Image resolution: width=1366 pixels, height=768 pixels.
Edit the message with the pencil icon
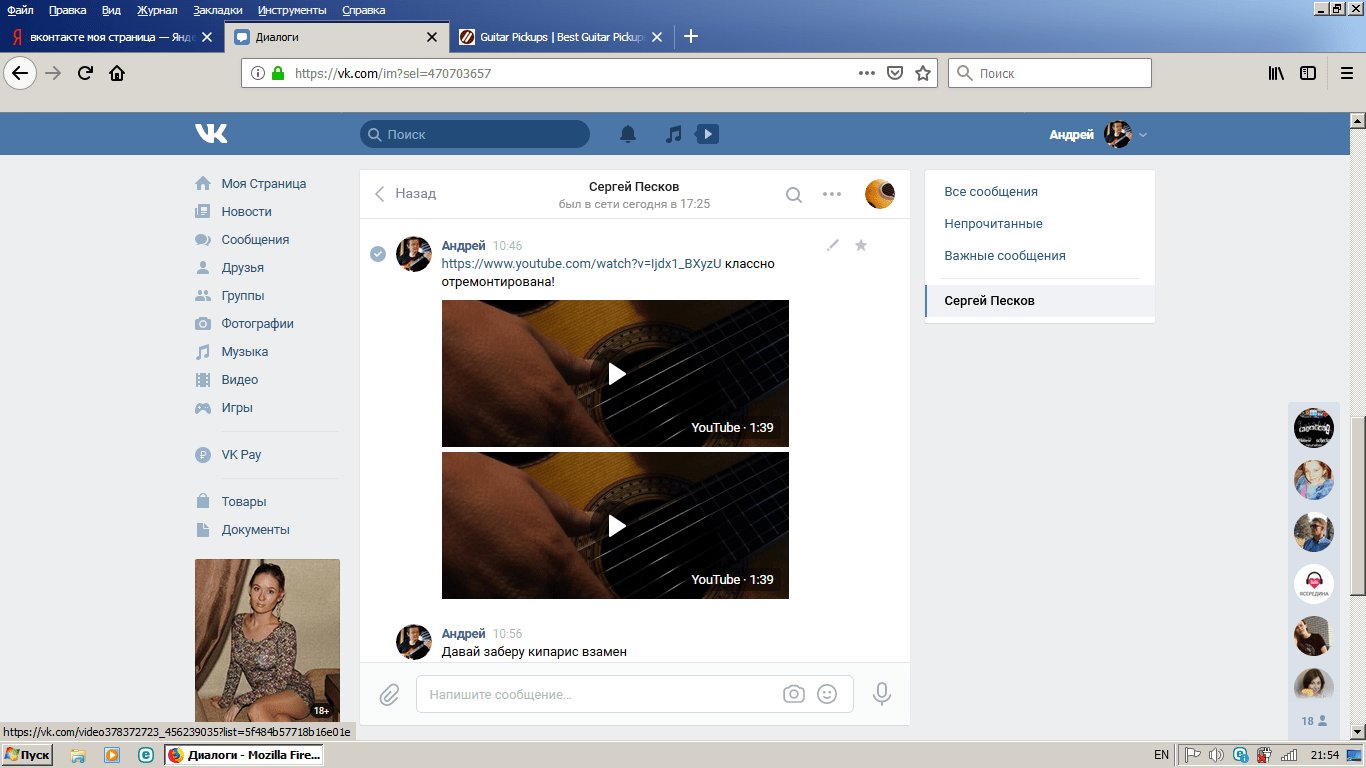click(x=833, y=245)
